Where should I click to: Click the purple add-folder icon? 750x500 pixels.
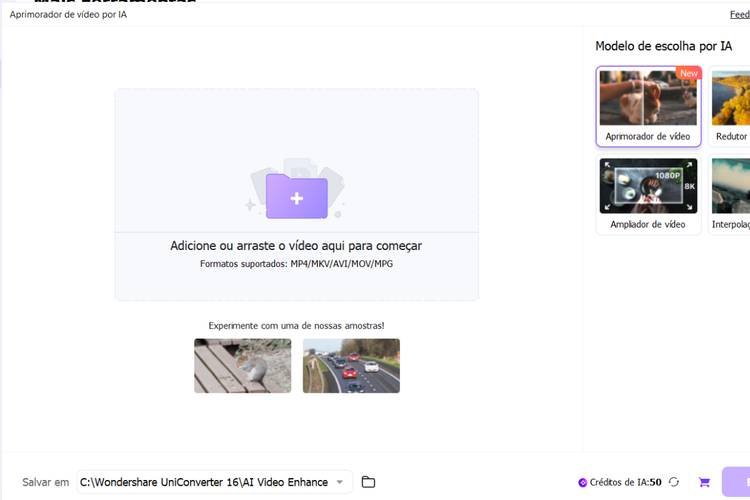pos(297,196)
